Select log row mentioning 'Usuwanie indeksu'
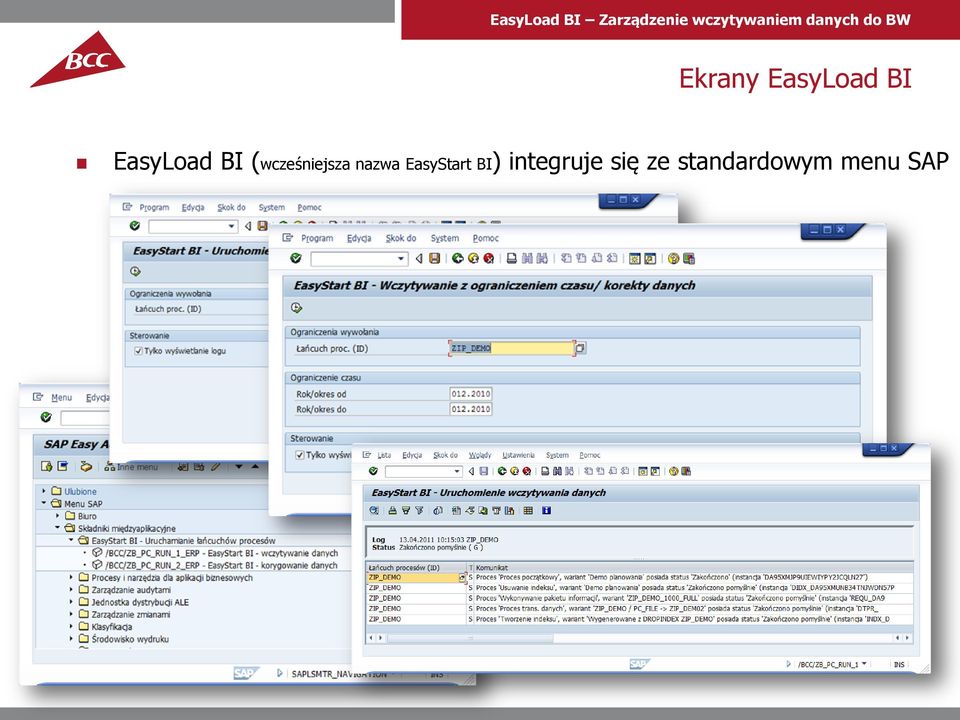960x720 pixels. click(x=639, y=588)
